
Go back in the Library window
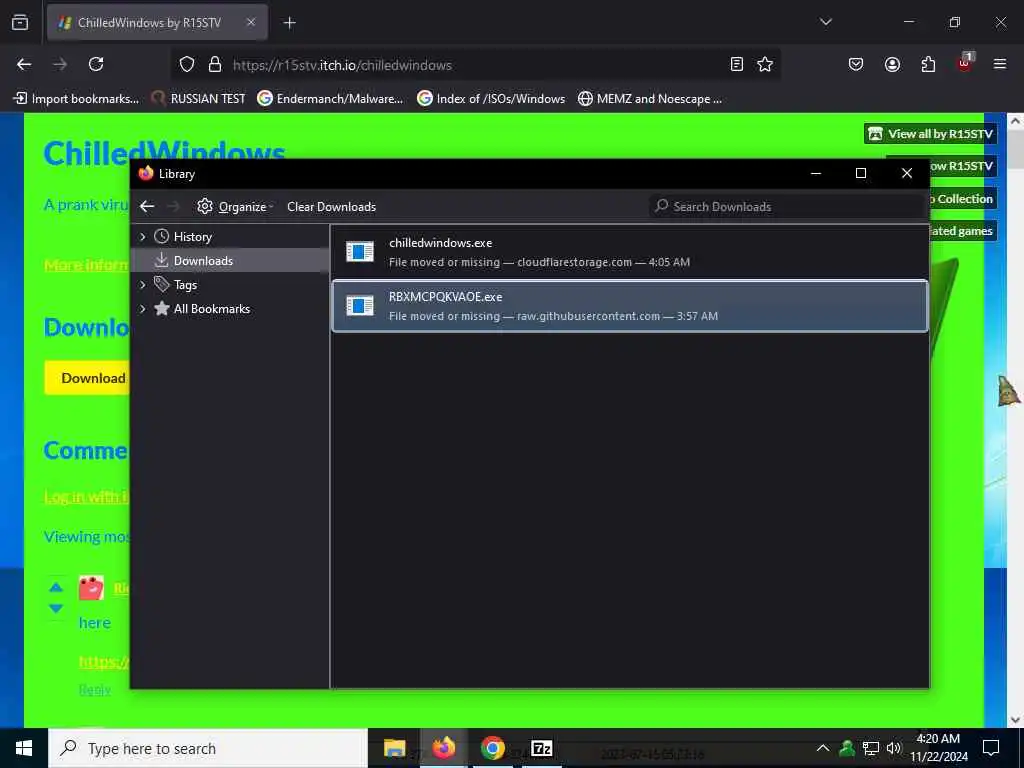tap(147, 206)
